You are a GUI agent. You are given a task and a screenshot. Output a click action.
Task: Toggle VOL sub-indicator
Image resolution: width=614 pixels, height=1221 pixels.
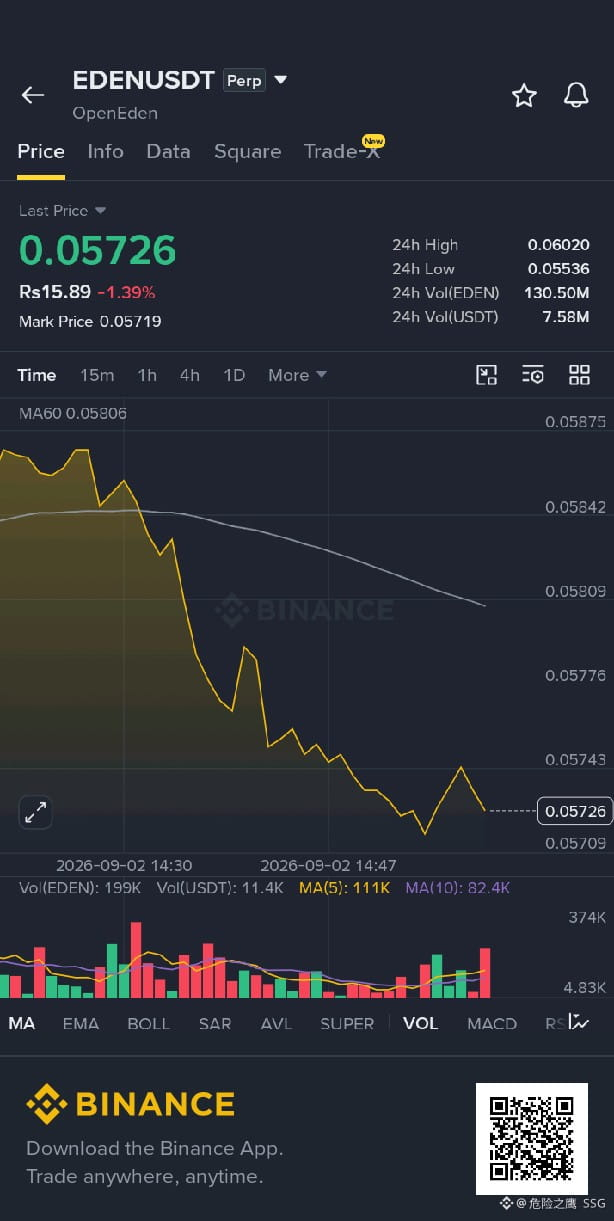pyautogui.click(x=420, y=1023)
